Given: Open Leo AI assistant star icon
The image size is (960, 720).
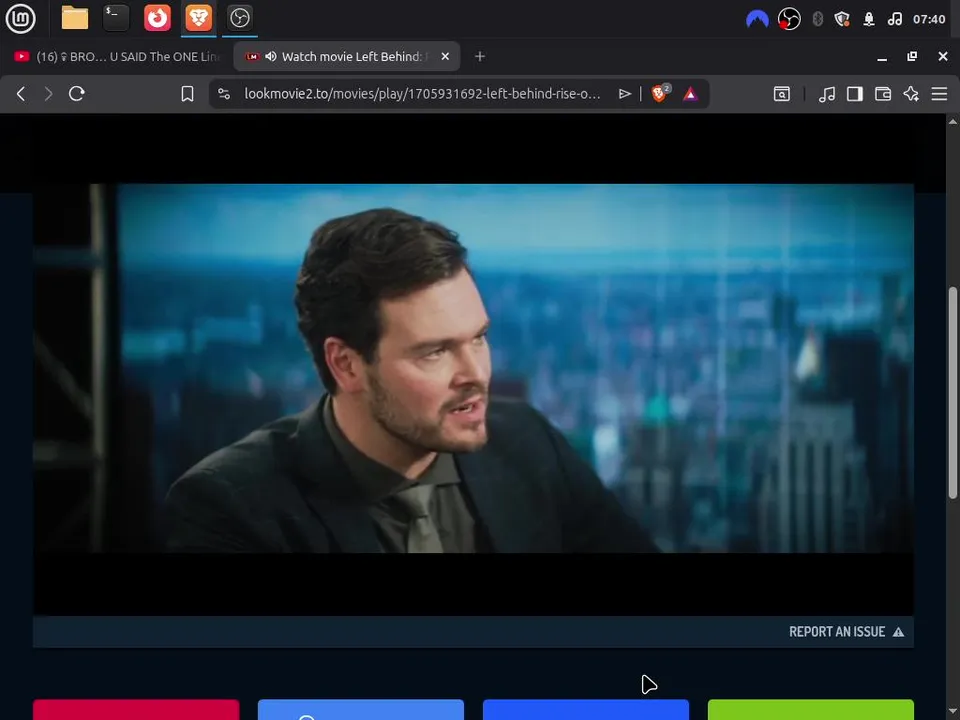Looking at the screenshot, I should click(x=911, y=94).
